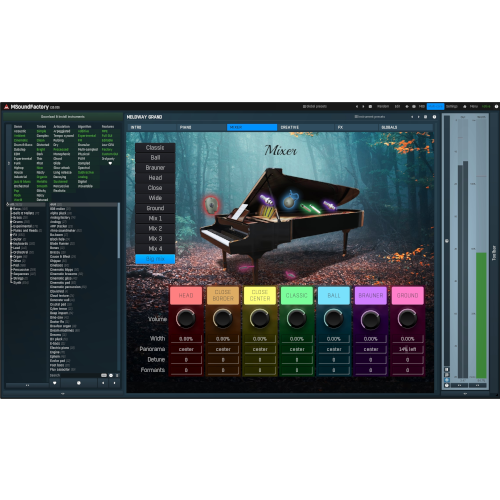Select the Classic mixer preset

pyautogui.click(x=155, y=148)
